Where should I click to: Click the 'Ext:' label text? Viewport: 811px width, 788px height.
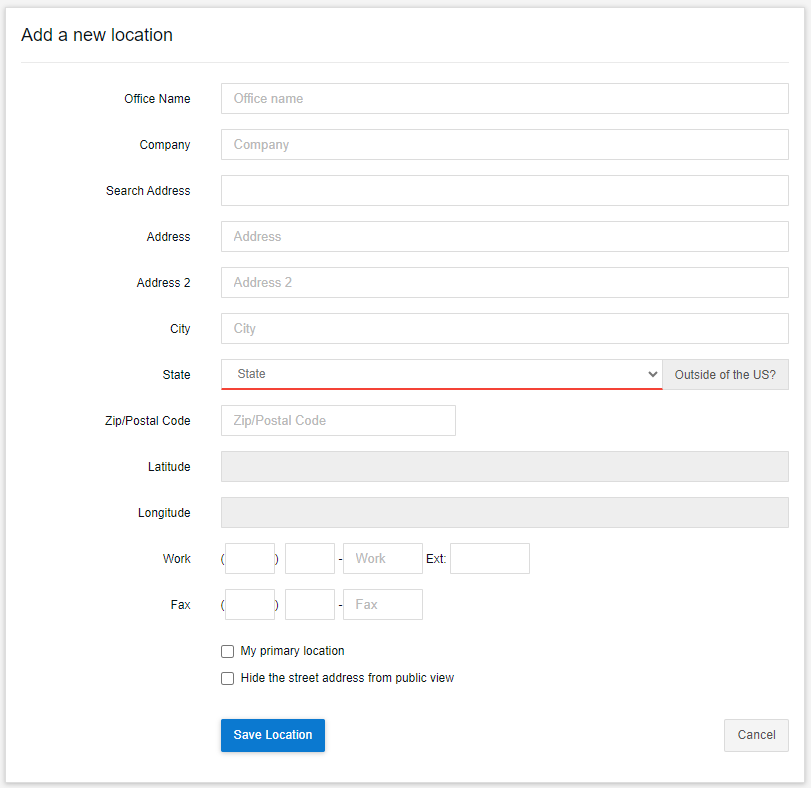[436, 559]
